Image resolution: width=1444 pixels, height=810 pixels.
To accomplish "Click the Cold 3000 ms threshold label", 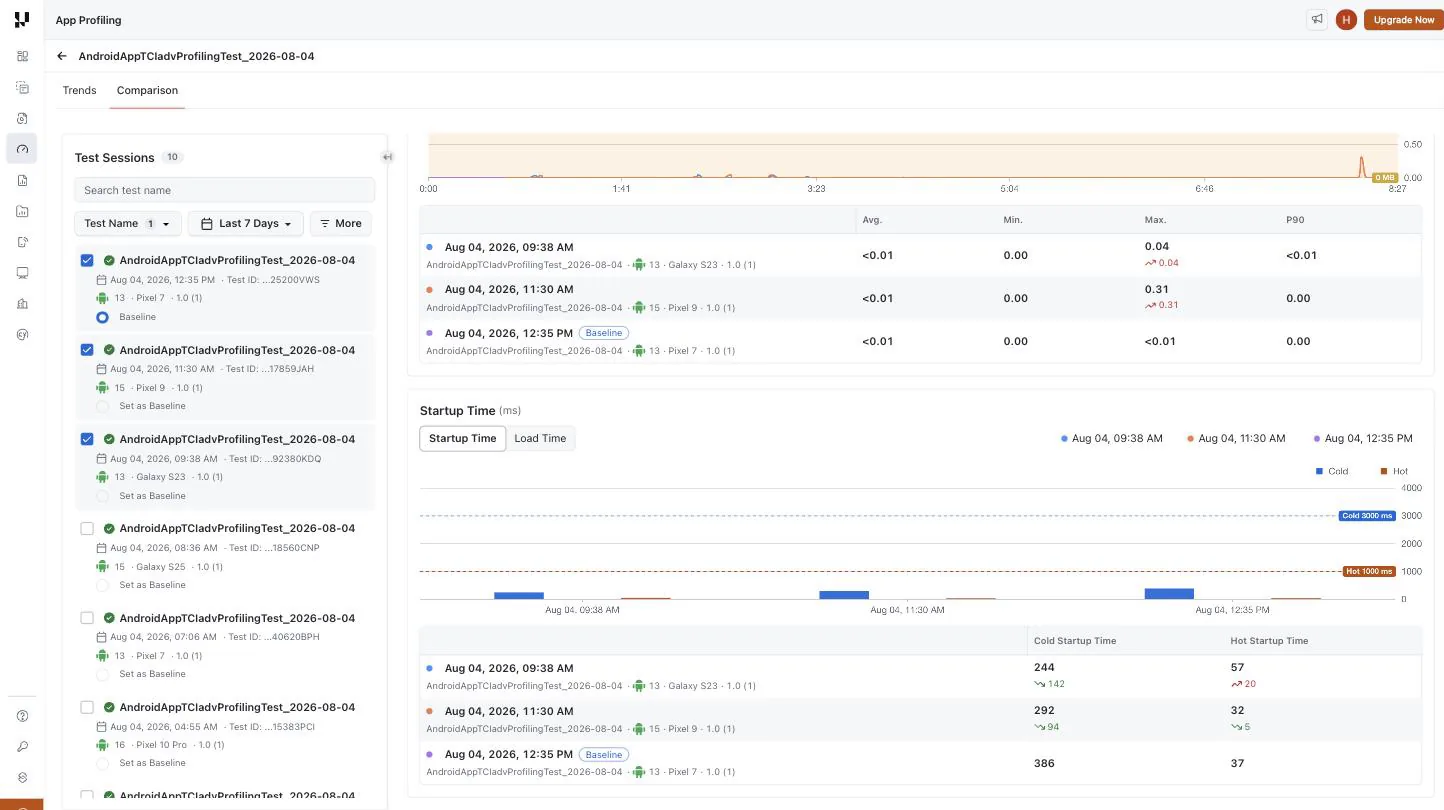I will pyautogui.click(x=1366, y=516).
